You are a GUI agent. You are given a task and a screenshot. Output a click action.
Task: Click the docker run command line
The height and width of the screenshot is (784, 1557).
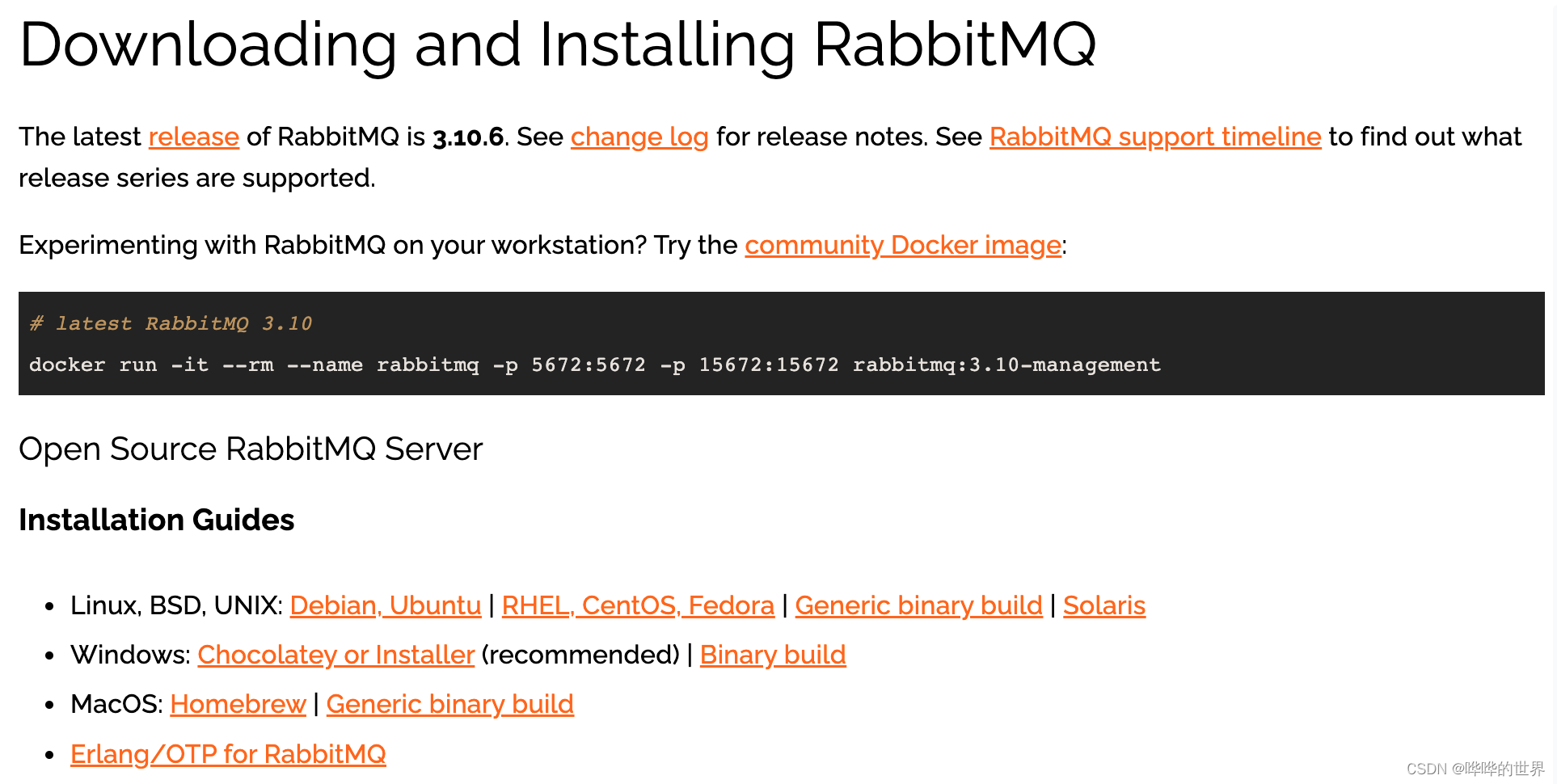pos(594,365)
